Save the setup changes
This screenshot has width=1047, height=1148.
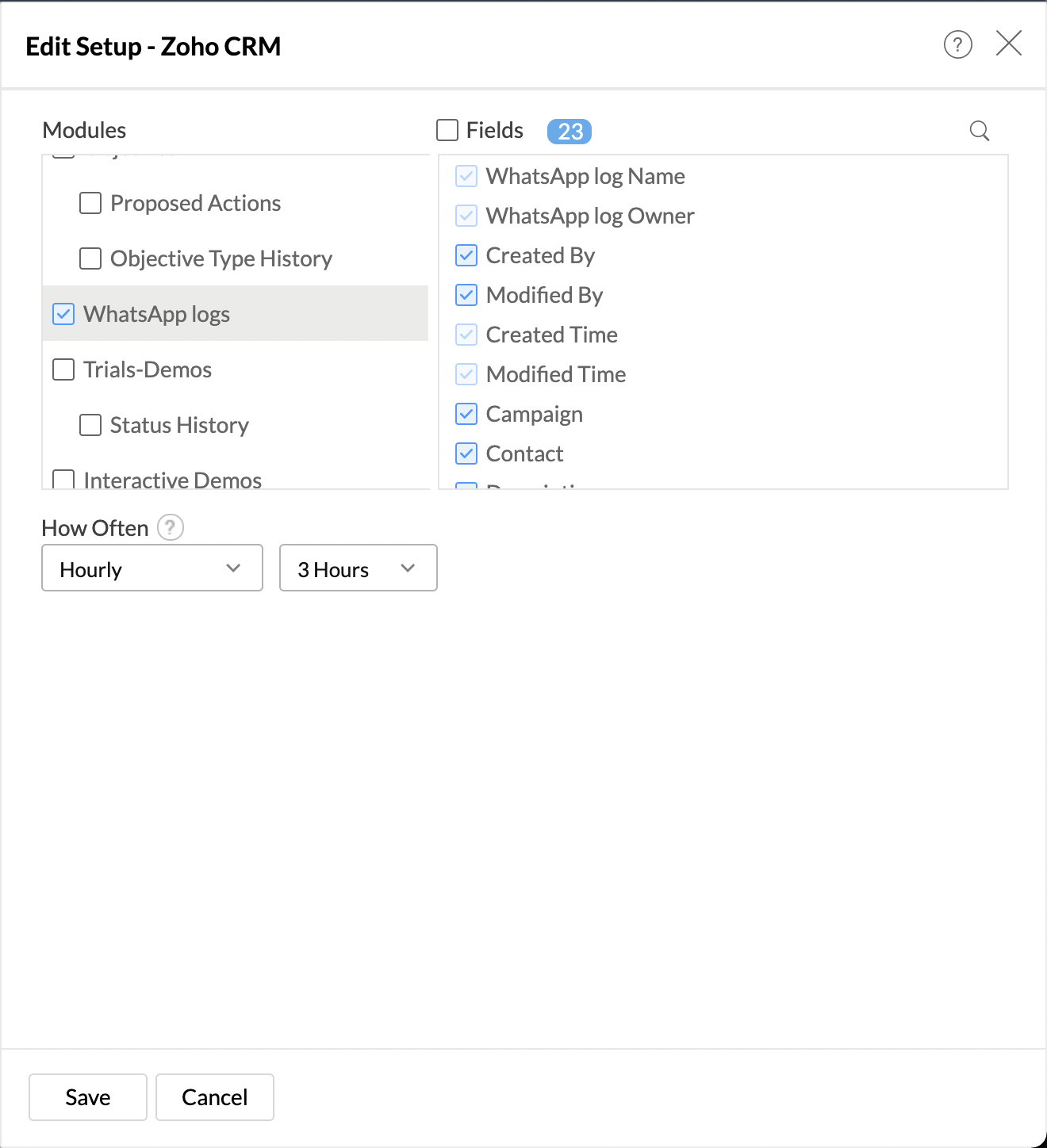tap(88, 1097)
